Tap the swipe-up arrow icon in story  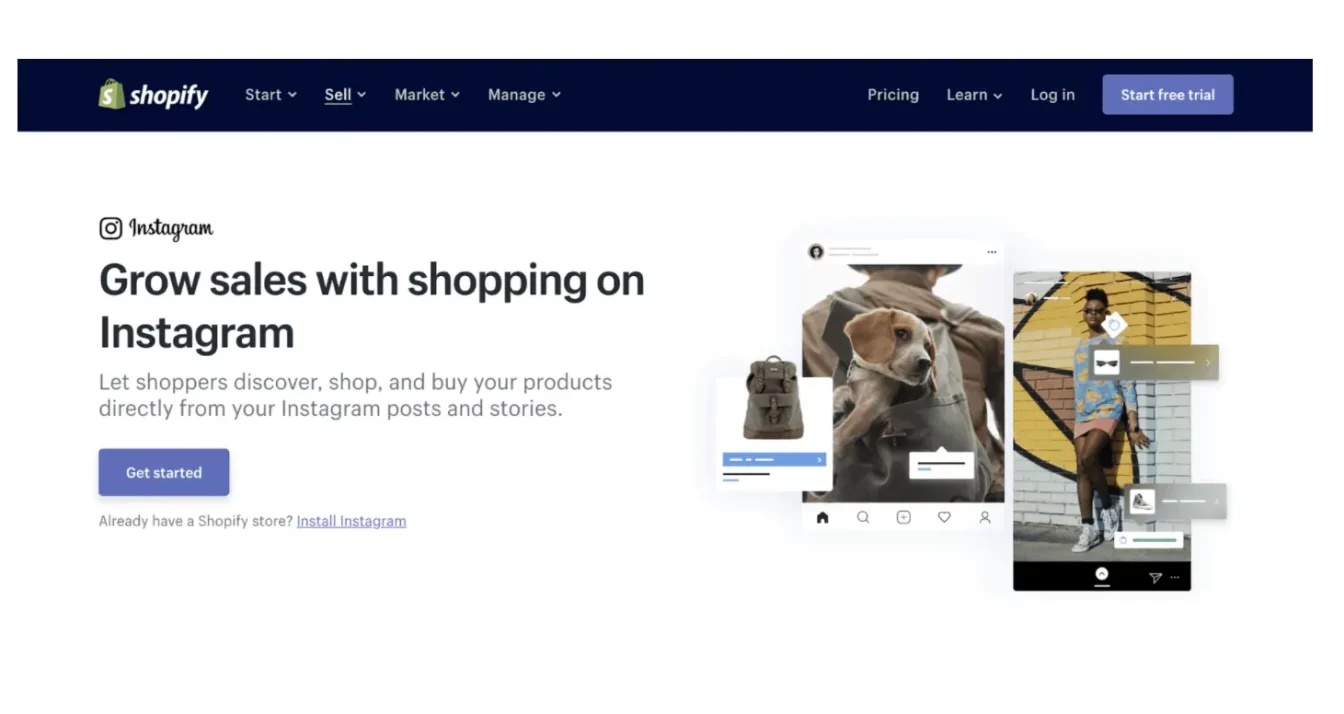pyautogui.click(x=1102, y=574)
